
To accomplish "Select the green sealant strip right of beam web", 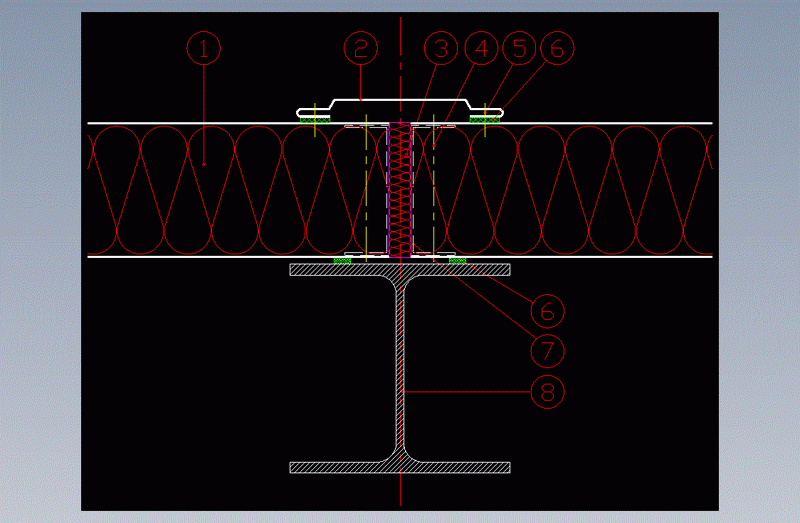I will [x=458, y=260].
